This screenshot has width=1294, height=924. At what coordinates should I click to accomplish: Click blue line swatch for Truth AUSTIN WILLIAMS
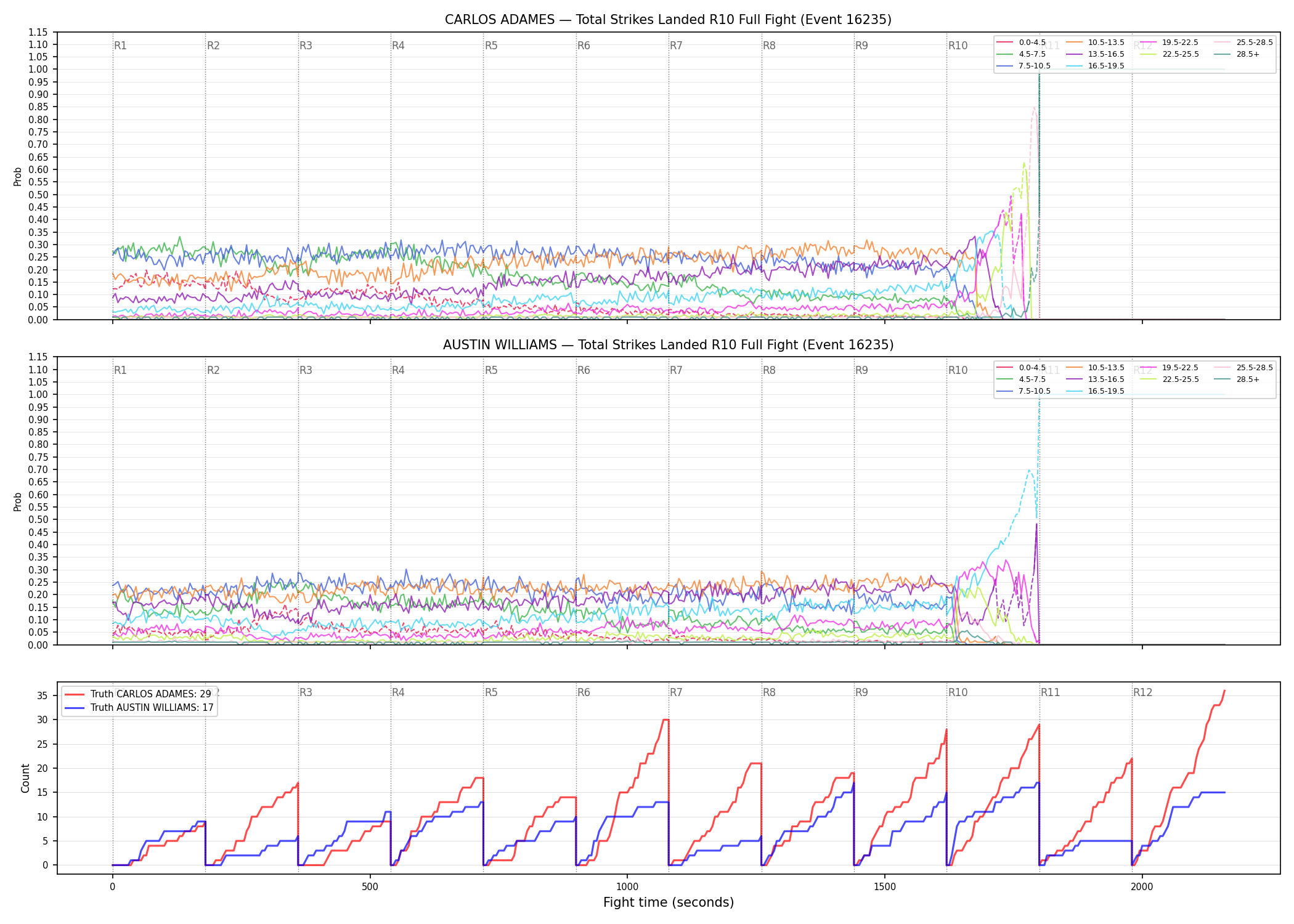[75, 708]
